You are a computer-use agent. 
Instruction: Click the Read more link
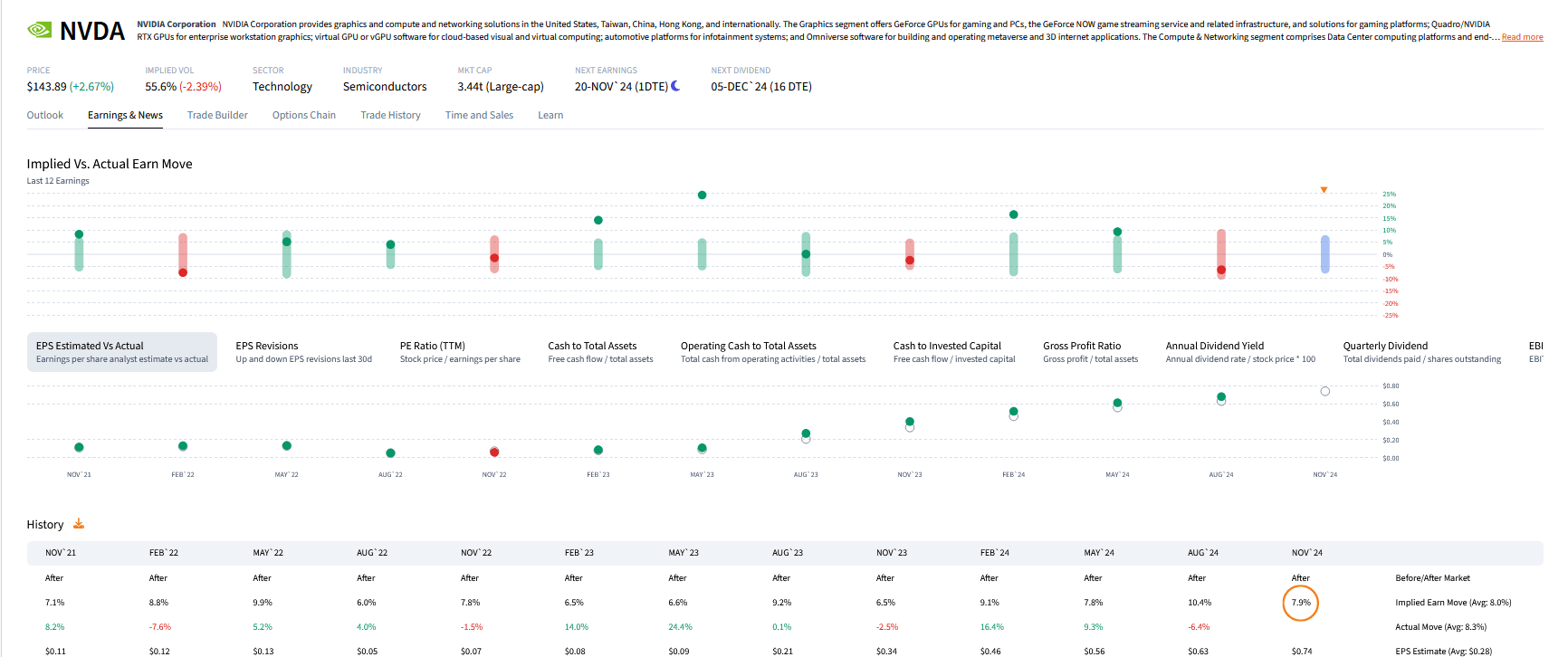[1522, 37]
